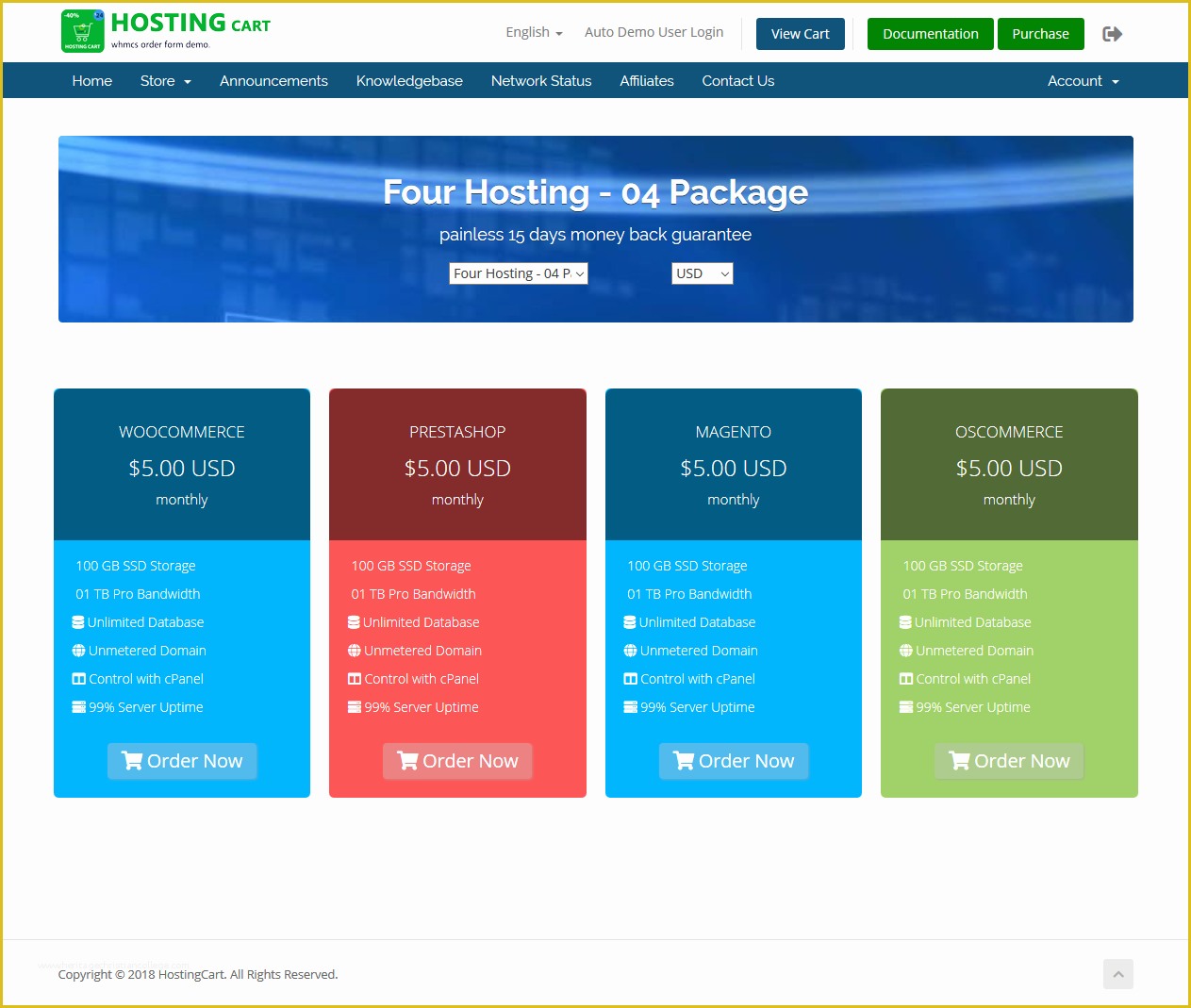
Task: Click cPanel columns icon in Oscommerce plan
Action: [906, 679]
